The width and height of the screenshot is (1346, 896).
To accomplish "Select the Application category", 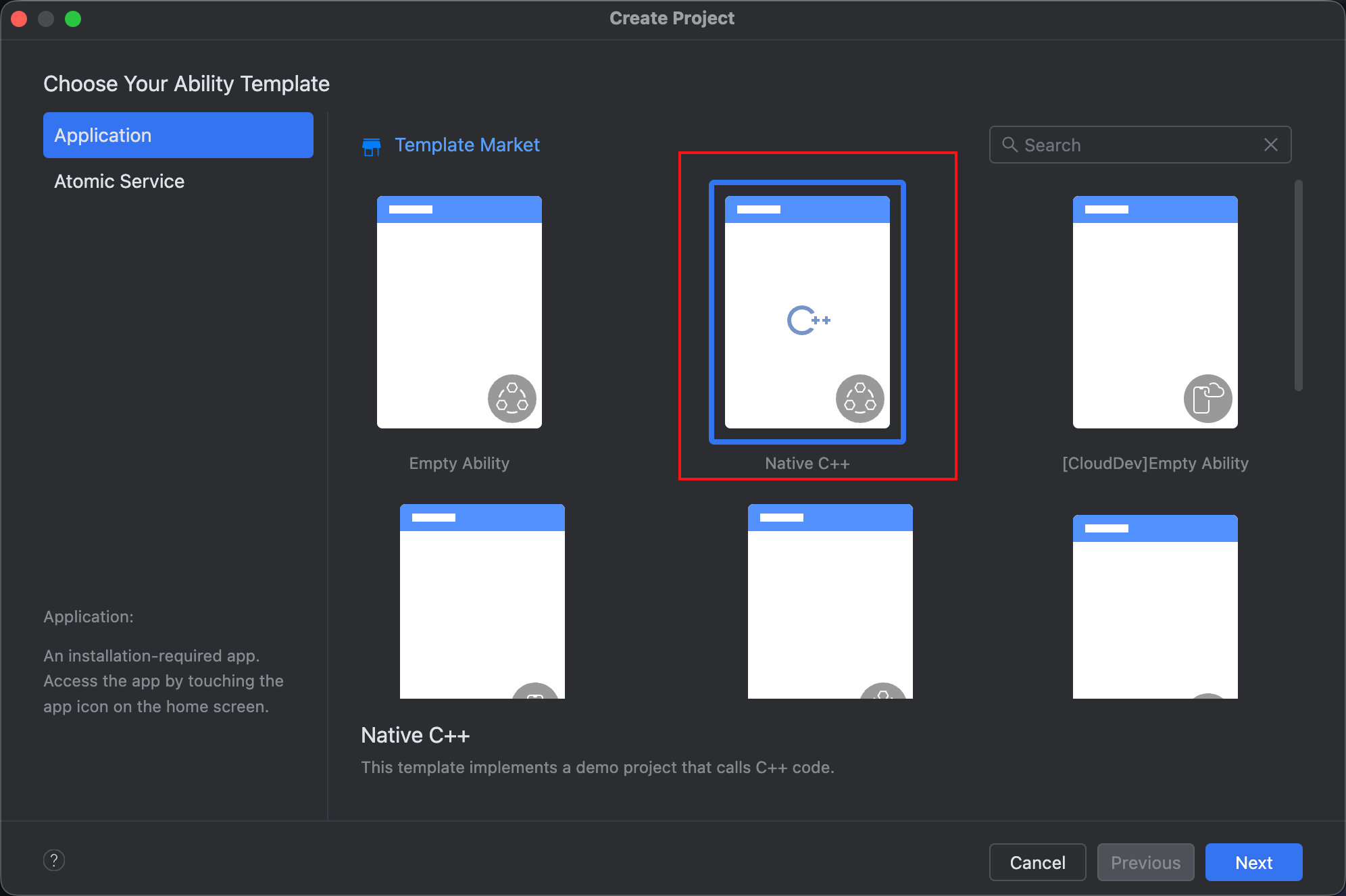I will (178, 135).
